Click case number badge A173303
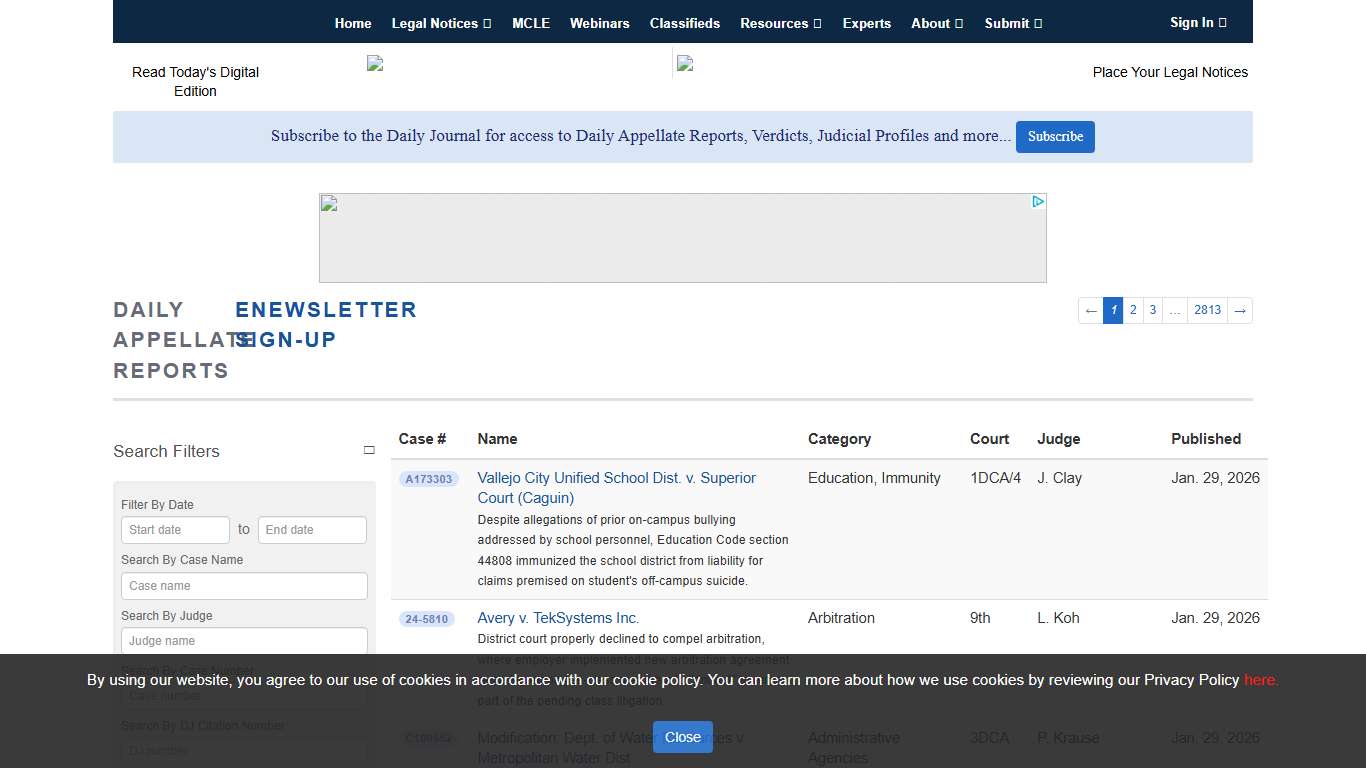This screenshot has height=768, width=1366. (x=428, y=479)
